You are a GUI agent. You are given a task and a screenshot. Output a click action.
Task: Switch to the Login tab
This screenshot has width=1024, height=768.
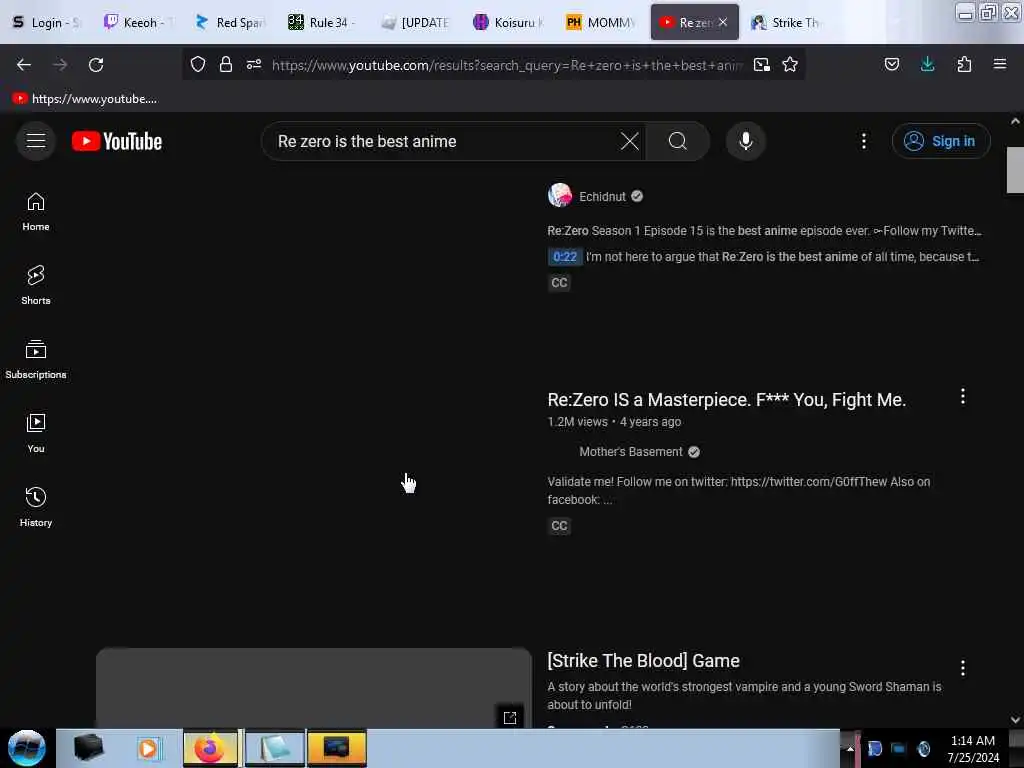point(46,23)
